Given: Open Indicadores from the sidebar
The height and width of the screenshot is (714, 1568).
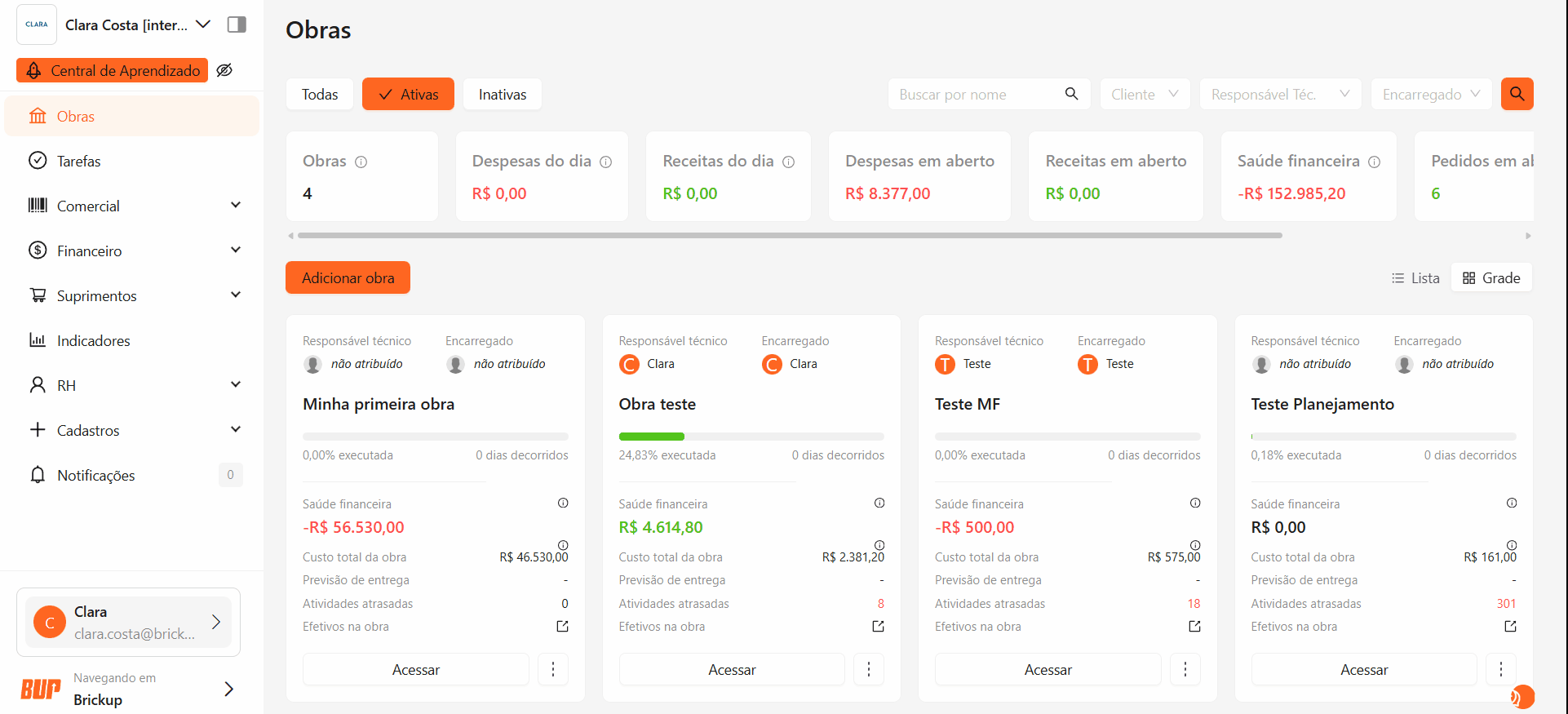Looking at the screenshot, I should [93, 340].
